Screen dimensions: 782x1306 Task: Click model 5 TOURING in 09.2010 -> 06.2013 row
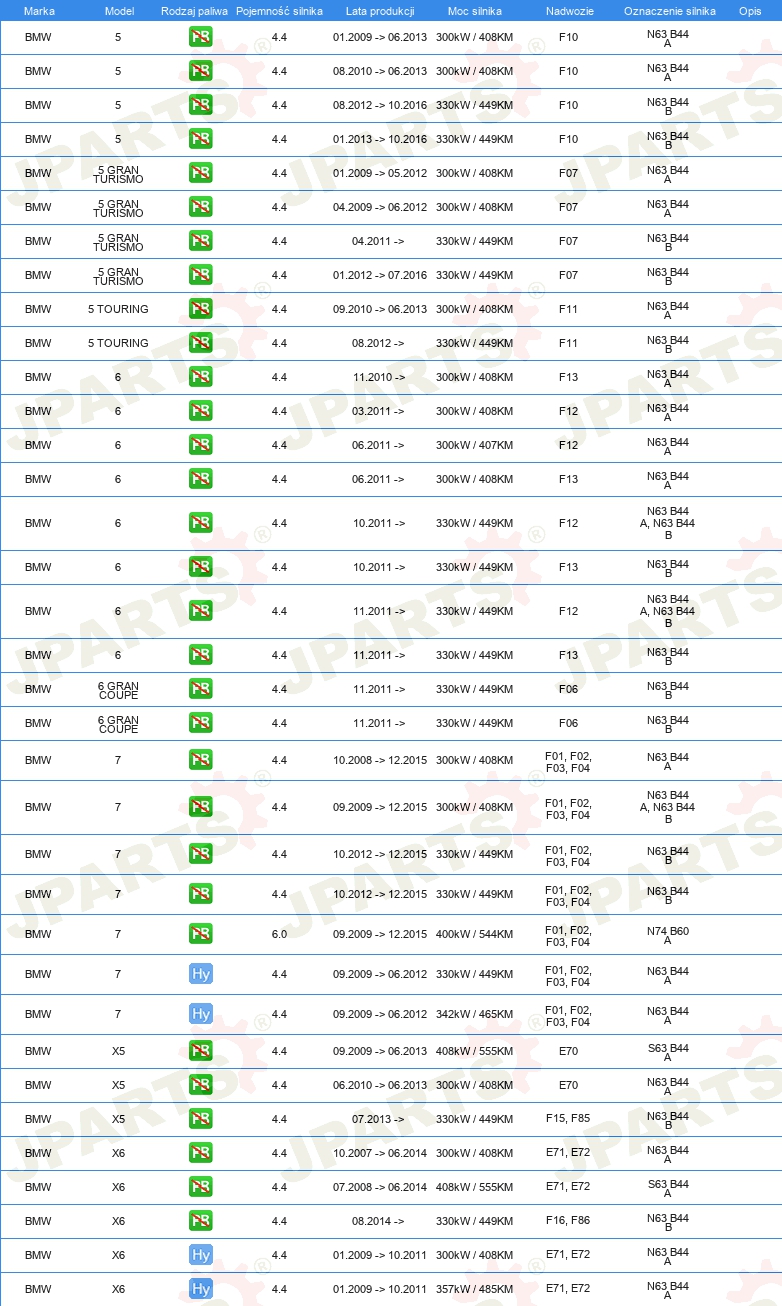(118, 309)
